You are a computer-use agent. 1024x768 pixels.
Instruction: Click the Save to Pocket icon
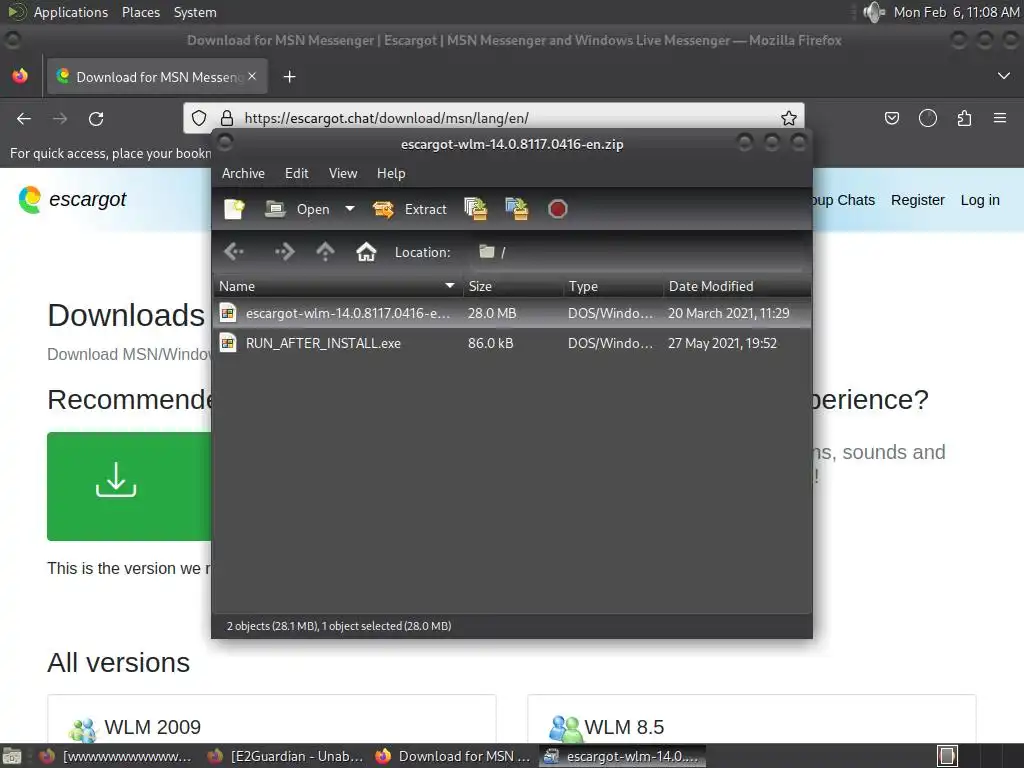891,118
